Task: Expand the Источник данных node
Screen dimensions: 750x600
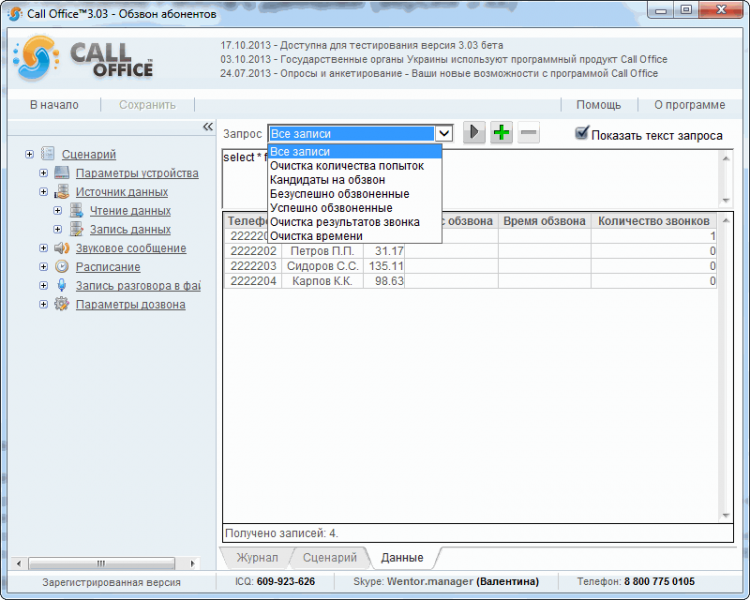Action: 44,192
